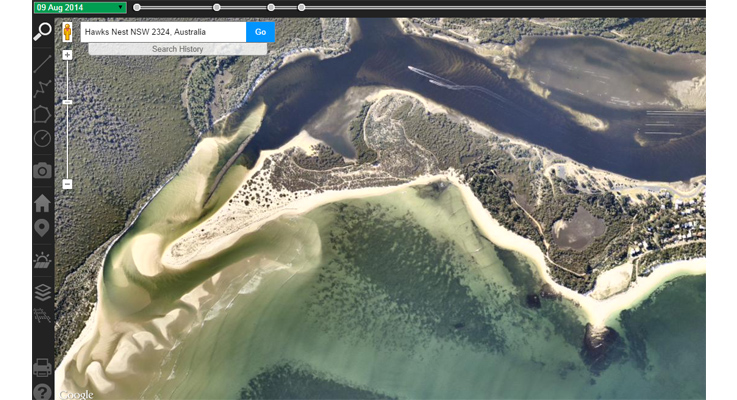Image resolution: width=737 pixels, height=400 pixels.
Task: Click the first marker on date timeline
Action: point(137,7)
